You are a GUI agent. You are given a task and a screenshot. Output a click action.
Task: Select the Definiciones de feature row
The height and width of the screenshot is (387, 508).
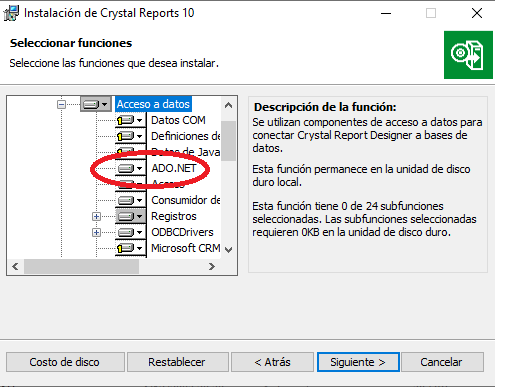coord(186,136)
